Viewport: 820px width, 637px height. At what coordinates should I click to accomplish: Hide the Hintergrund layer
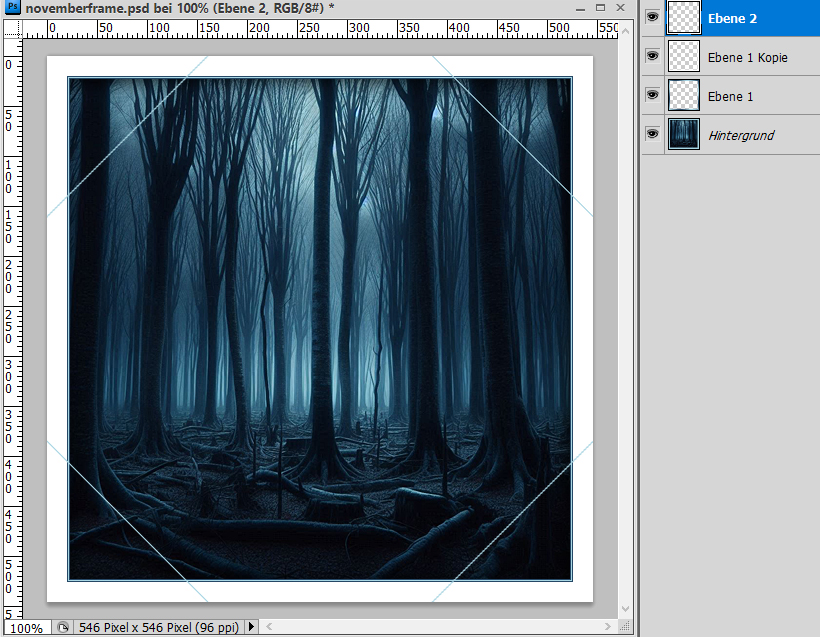653,135
